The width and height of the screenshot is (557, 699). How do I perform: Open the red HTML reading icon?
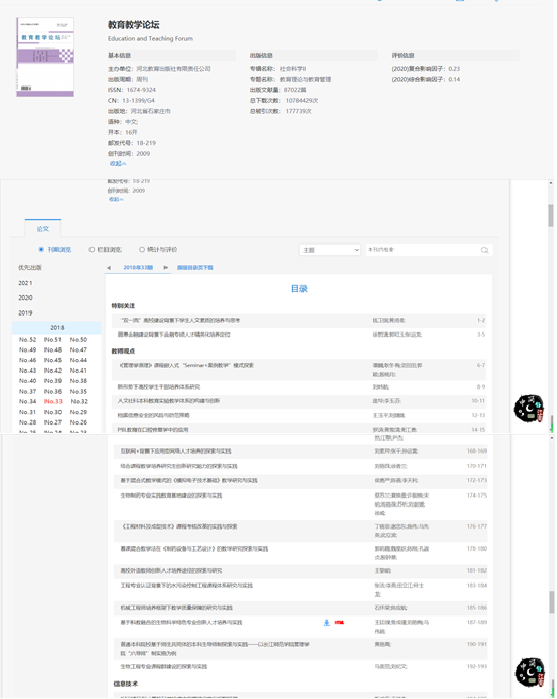point(339,623)
